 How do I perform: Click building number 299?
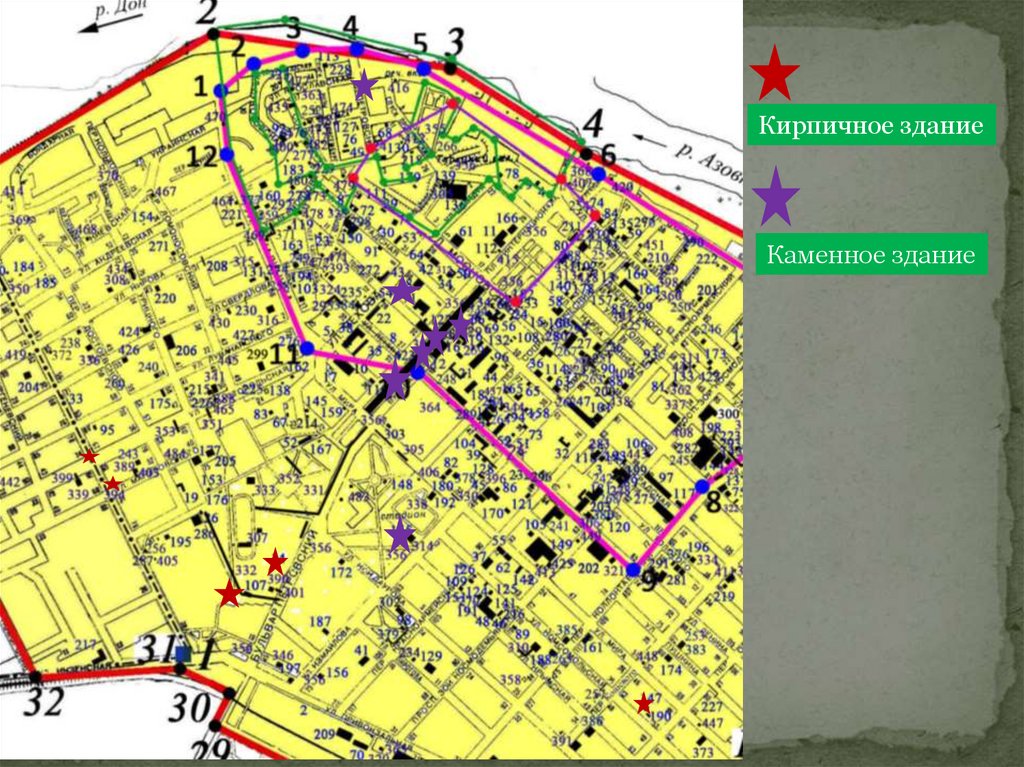[x=259, y=355]
